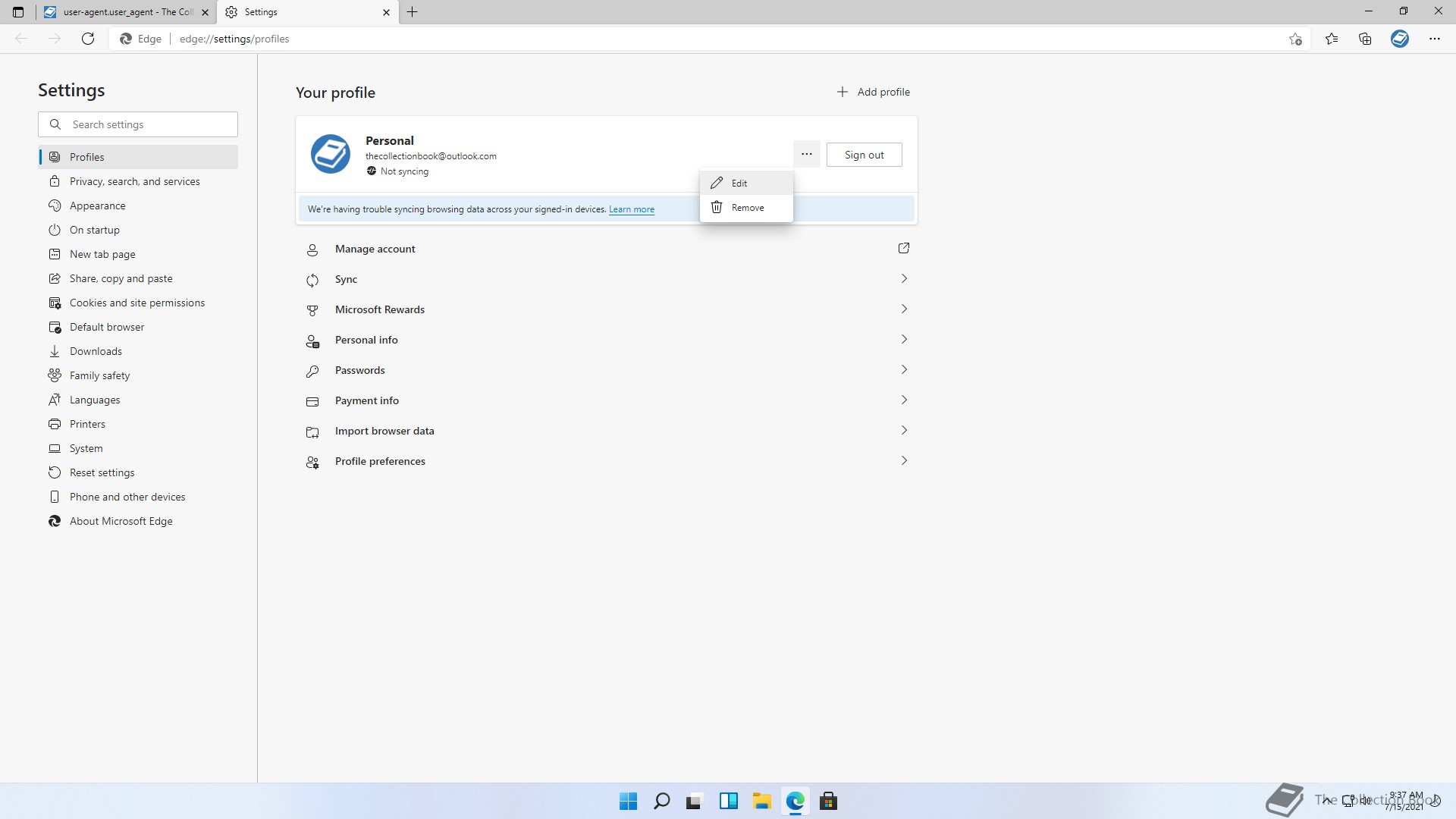Open the Collections icon in toolbar
The image size is (1456, 819).
point(1365,39)
